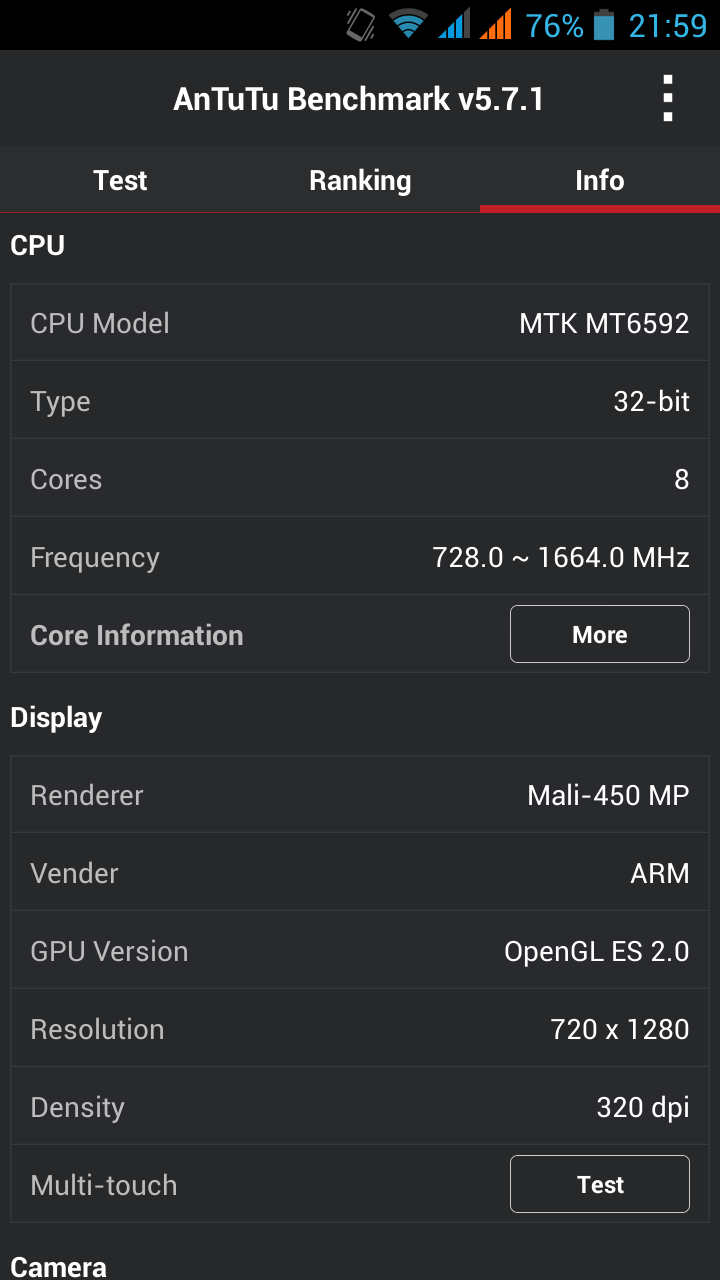
Task: Select the Info tab
Action: (x=599, y=180)
